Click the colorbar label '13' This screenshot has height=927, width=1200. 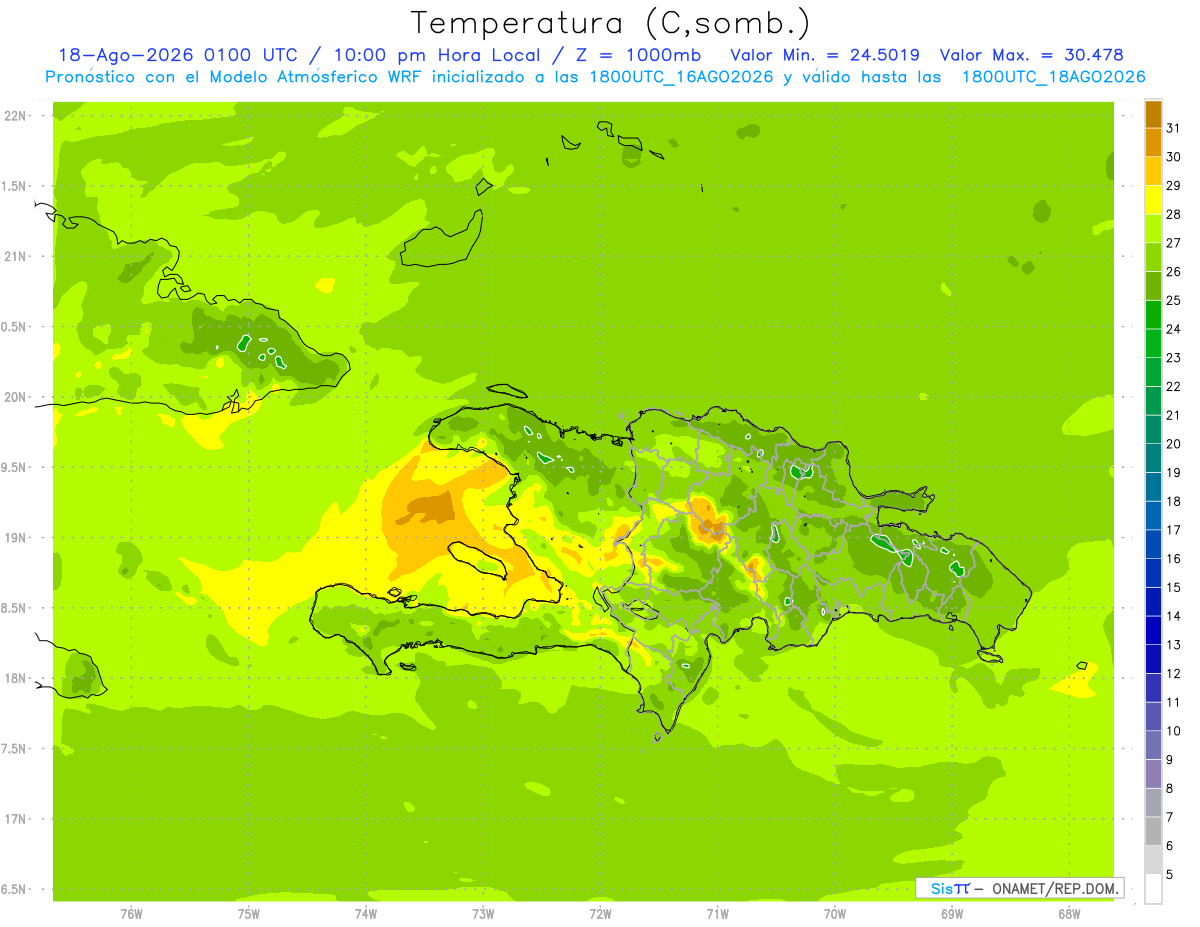point(1174,645)
